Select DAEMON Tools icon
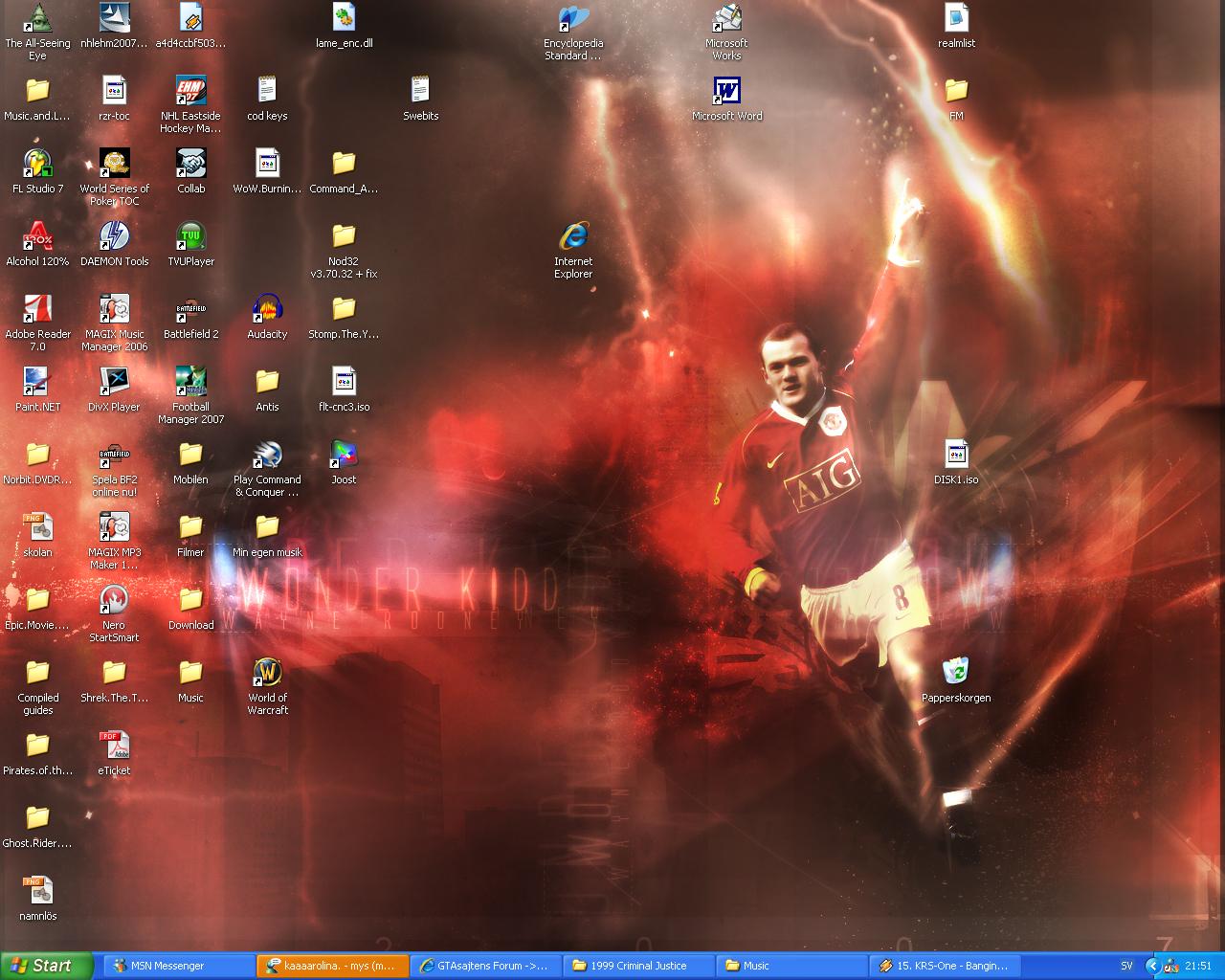Viewport: 1225px width, 980px height. tap(114, 237)
